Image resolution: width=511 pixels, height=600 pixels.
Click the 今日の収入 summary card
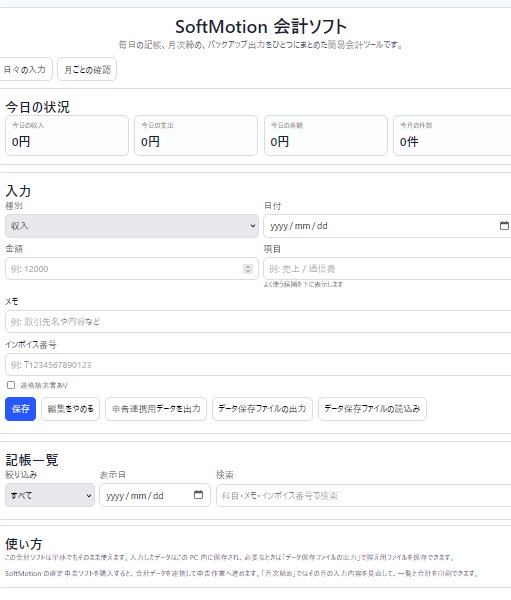click(x=67, y=135)
